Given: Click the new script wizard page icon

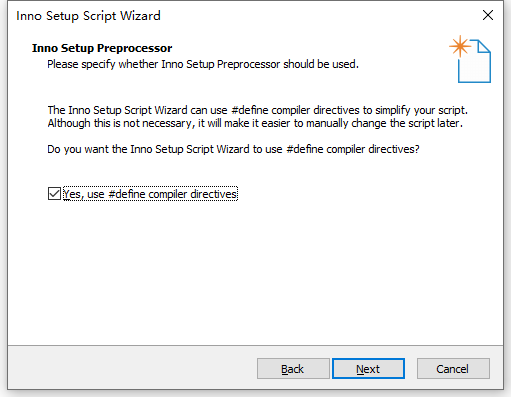Looking at the screenshot, I should pos(470,59).
